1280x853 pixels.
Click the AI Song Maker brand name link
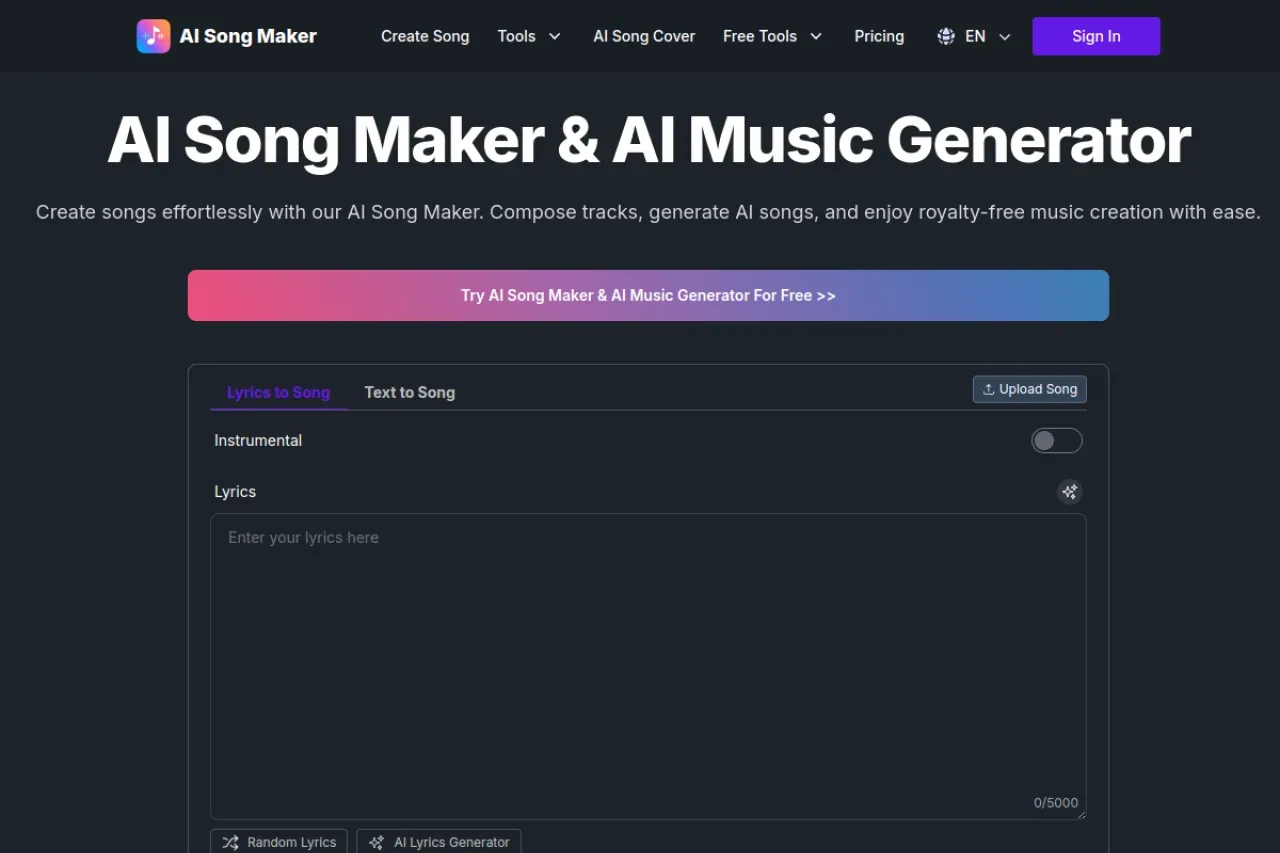click(x=248, y=36)
